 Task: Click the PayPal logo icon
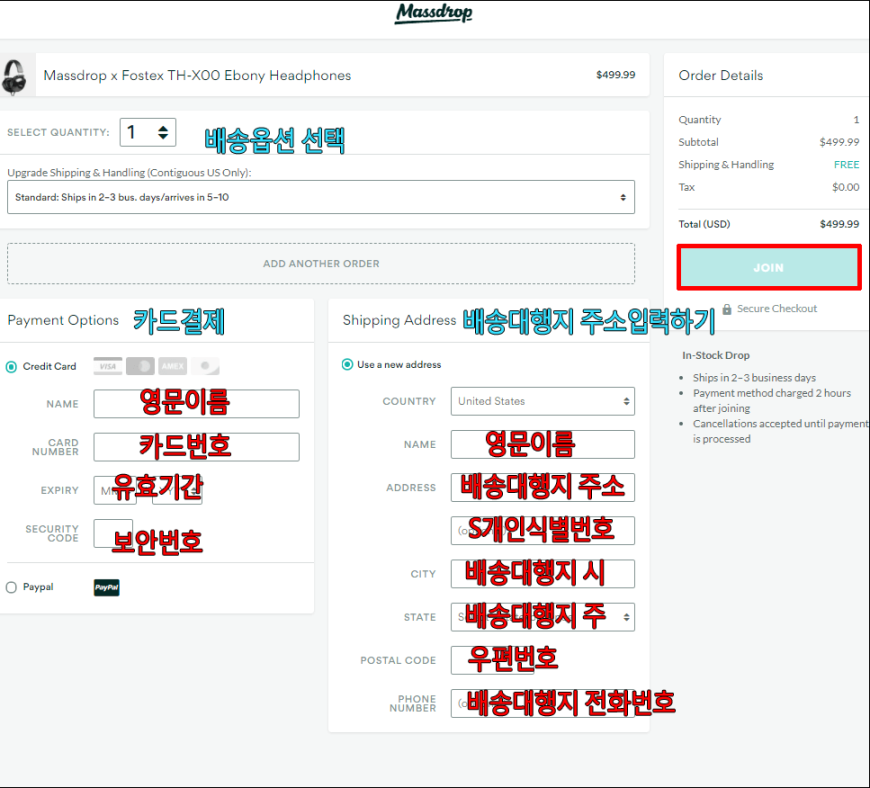coord(107,587)
